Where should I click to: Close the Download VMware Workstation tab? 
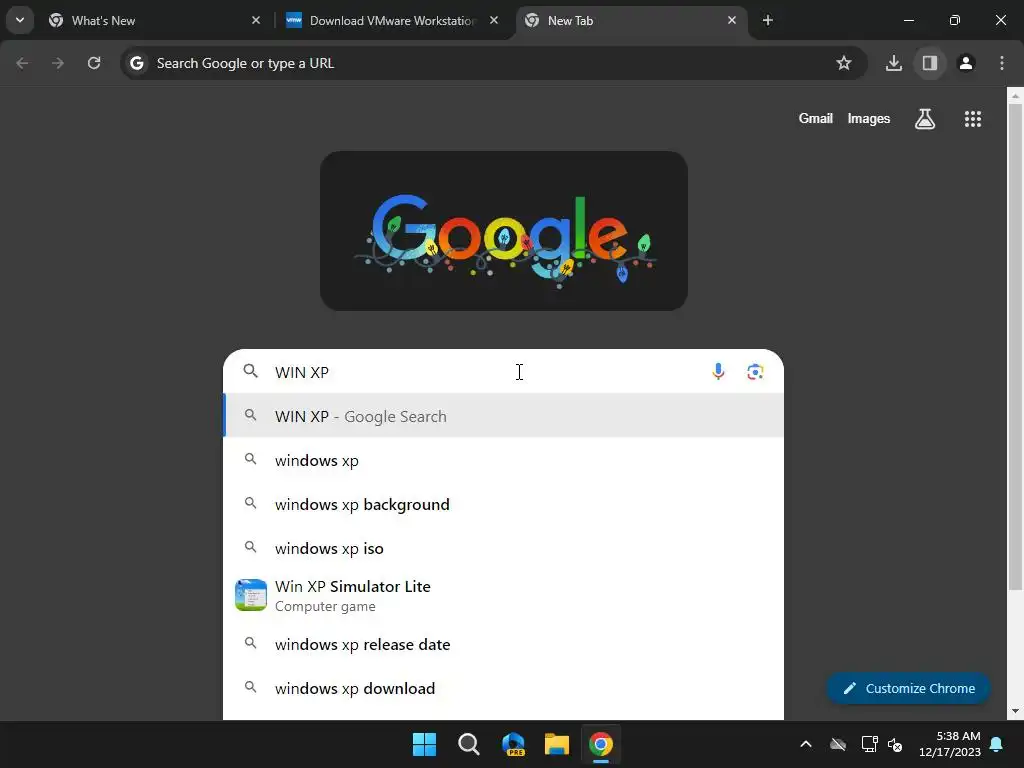tap(494, 21)
